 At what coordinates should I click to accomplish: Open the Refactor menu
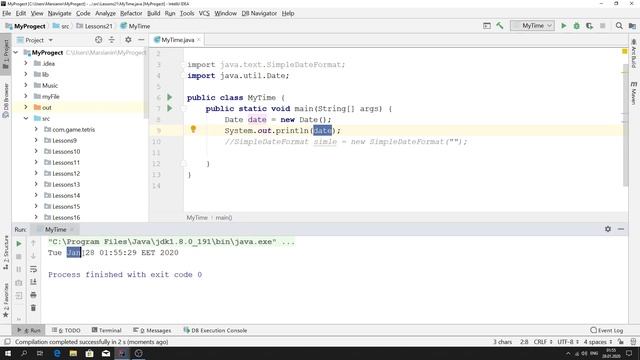131,13
